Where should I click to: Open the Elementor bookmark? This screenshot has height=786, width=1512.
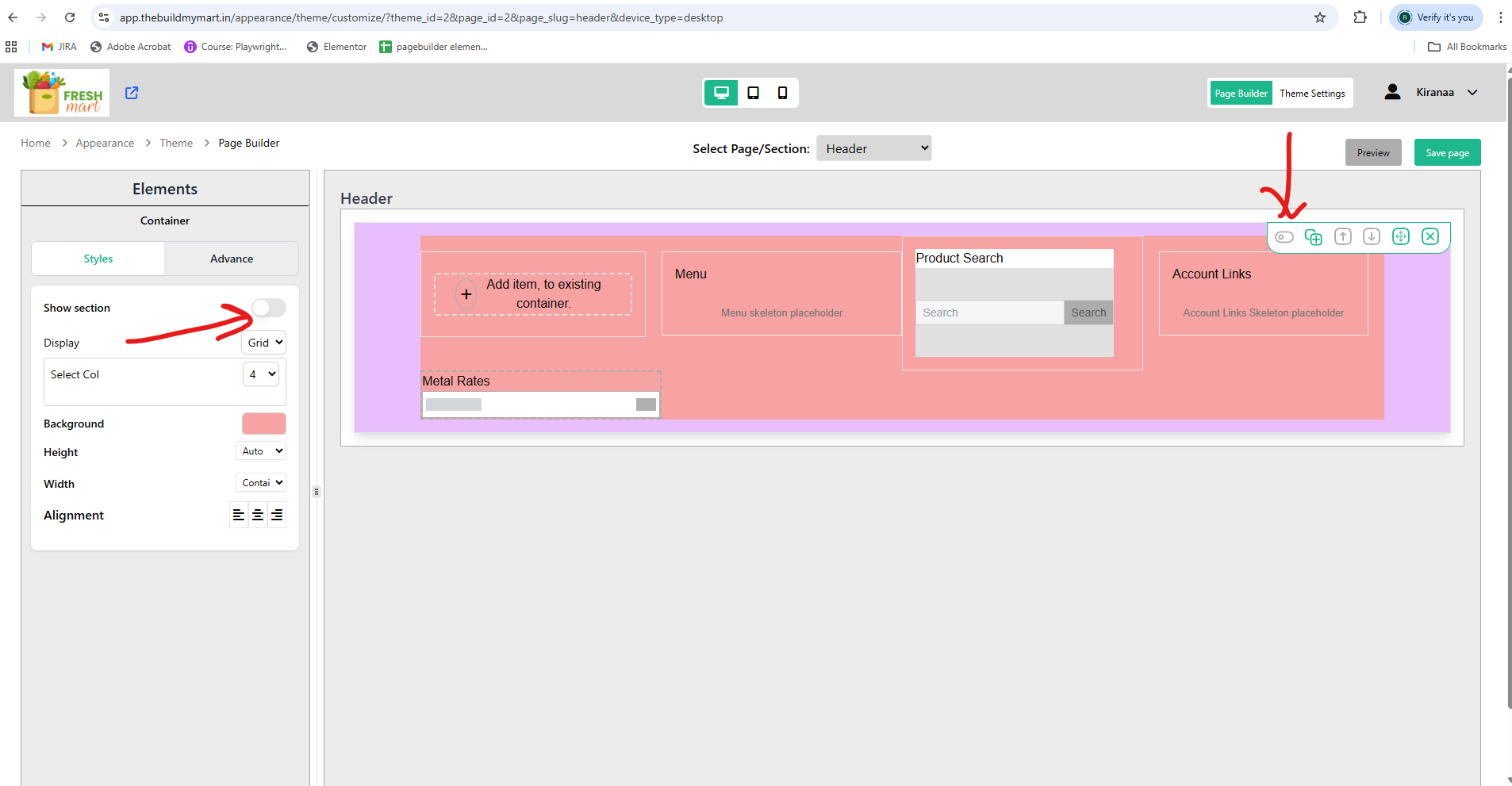tap(337, 47)
